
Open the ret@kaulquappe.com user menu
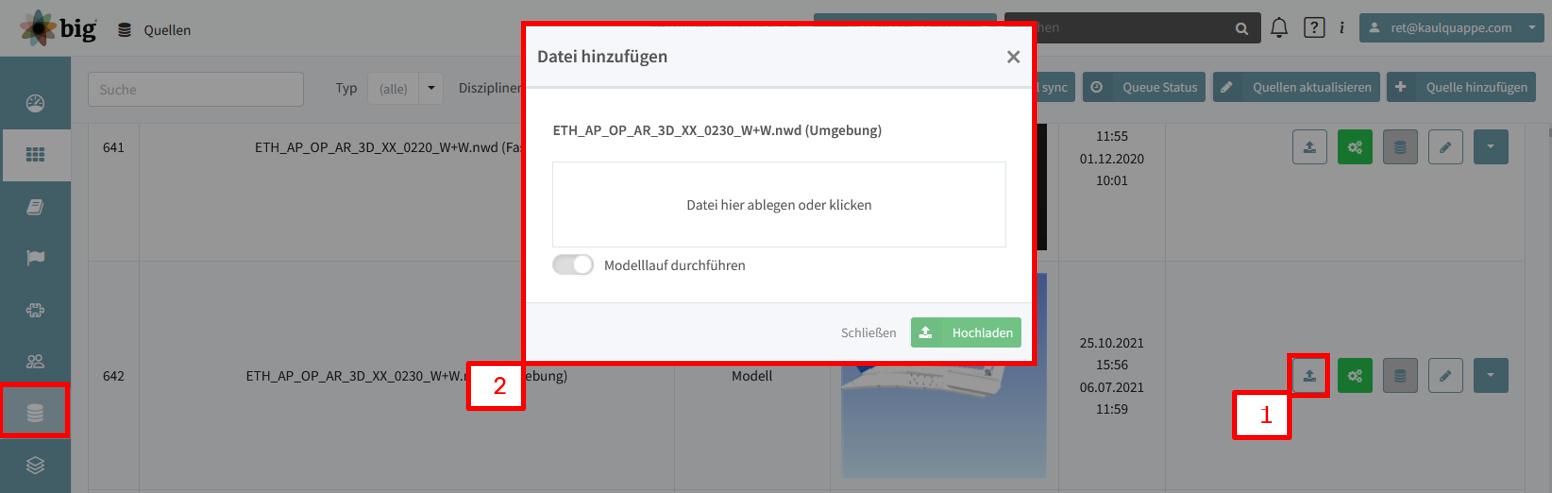pos(1451,28)
